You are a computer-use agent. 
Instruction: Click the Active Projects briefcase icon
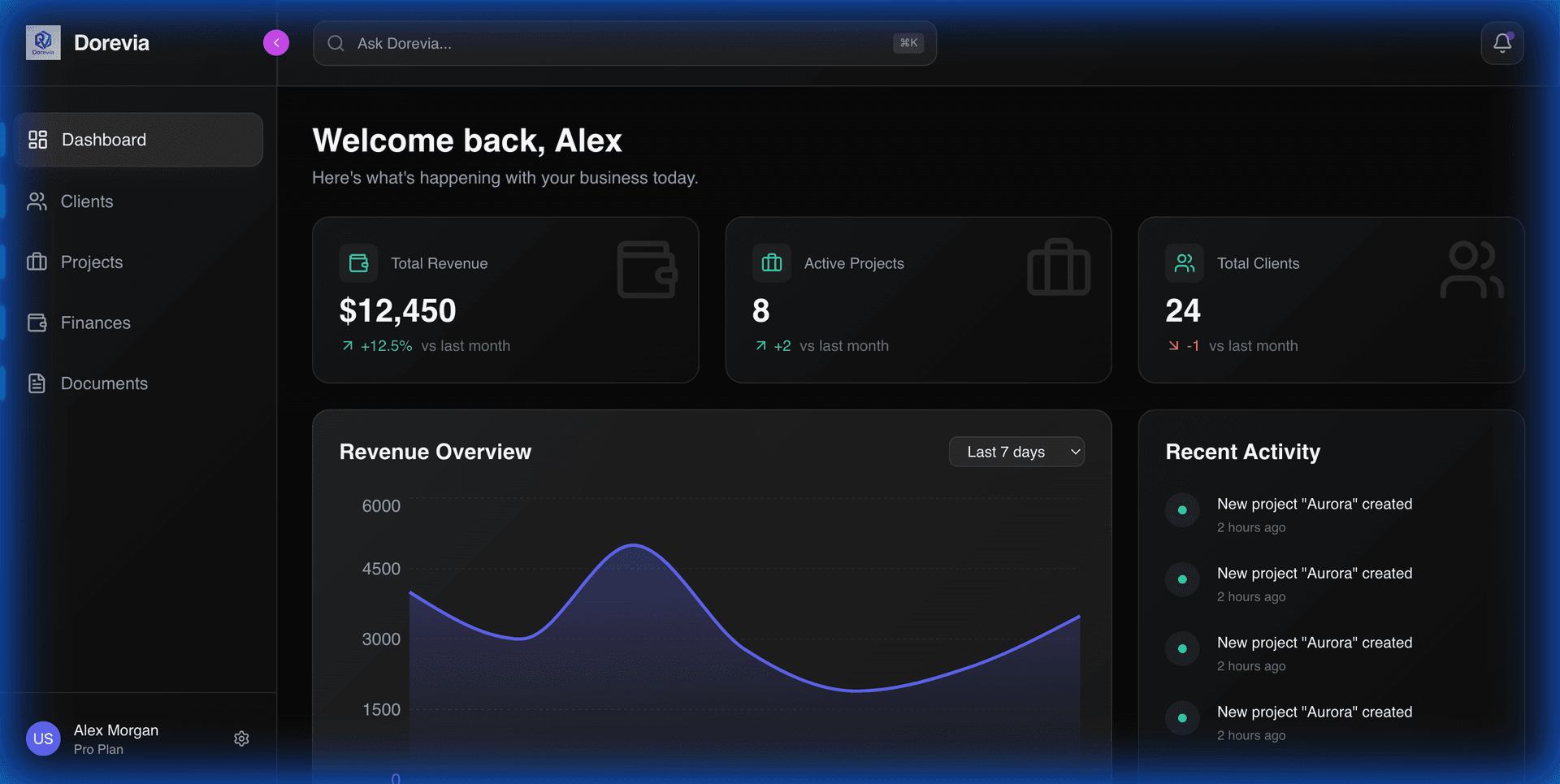pos(771,262)
